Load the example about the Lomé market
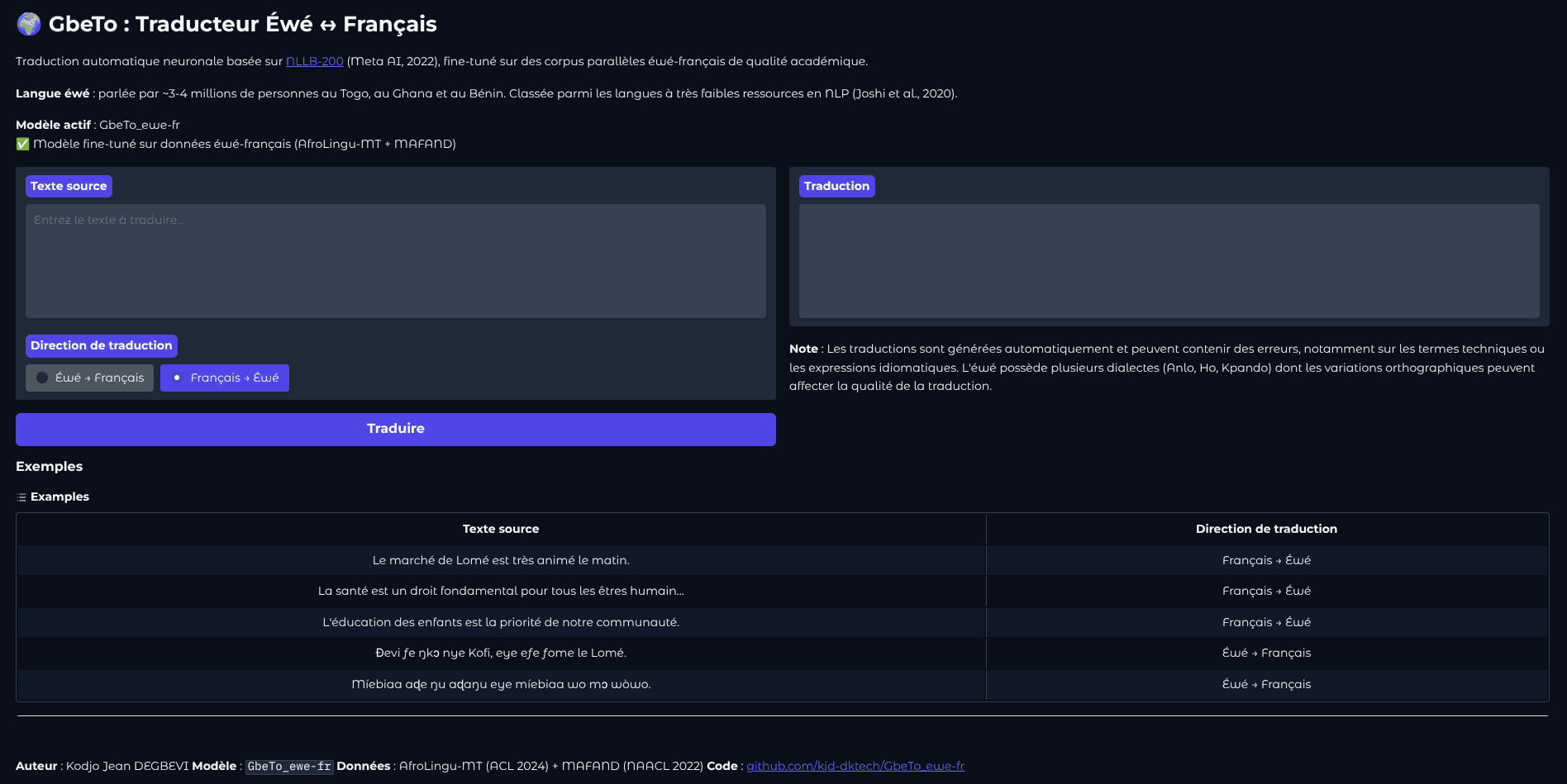 coord(500,559)
